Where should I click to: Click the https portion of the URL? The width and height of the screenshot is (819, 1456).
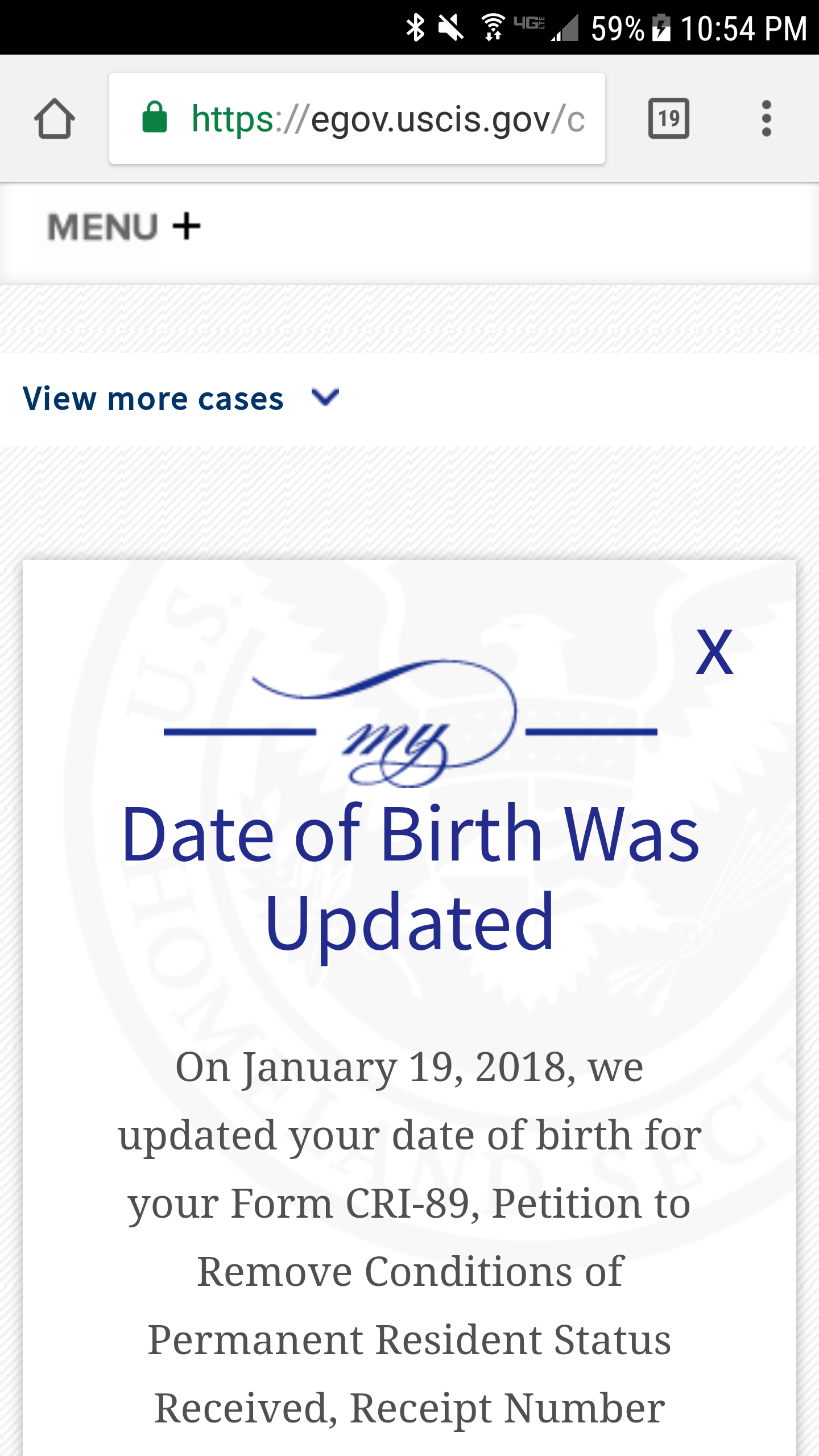(x=233, y=119)
